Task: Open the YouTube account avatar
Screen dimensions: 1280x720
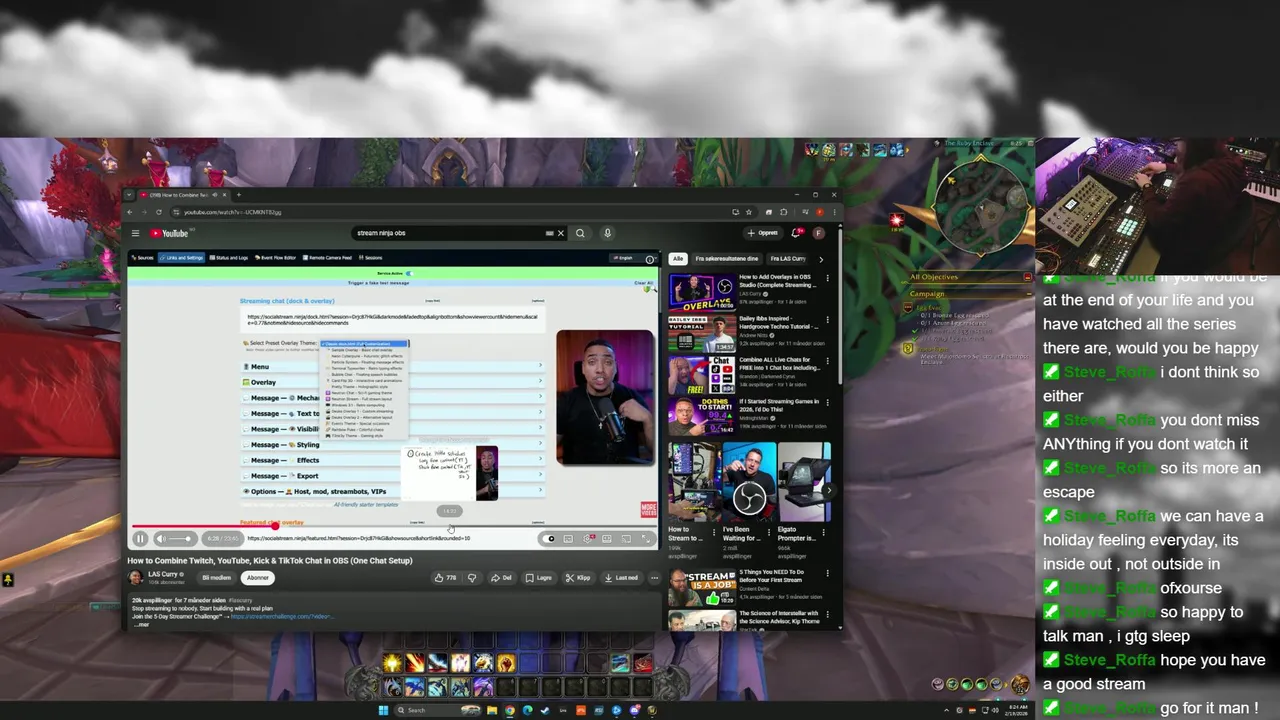Action: pos(818,233)
